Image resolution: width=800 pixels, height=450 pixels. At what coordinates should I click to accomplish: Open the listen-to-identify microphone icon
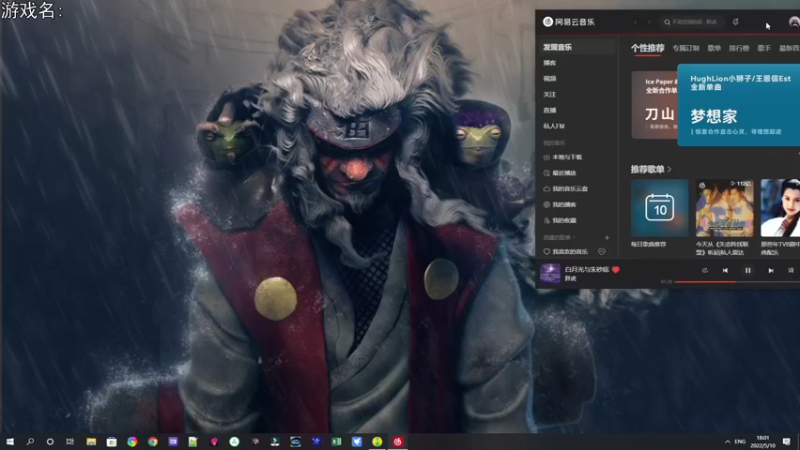pos(735,22)
